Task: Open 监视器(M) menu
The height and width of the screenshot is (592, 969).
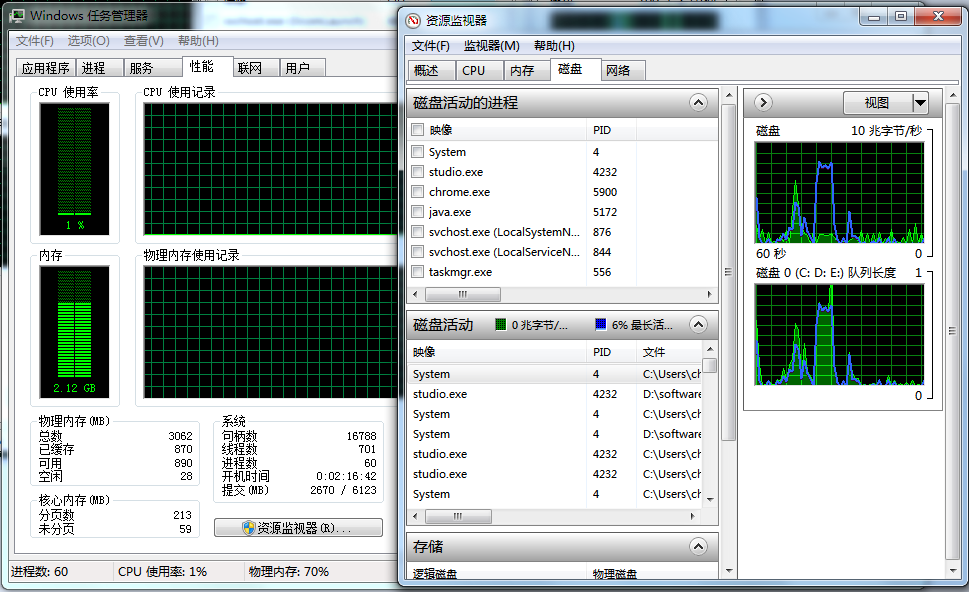Action: (x=491, y=46)
